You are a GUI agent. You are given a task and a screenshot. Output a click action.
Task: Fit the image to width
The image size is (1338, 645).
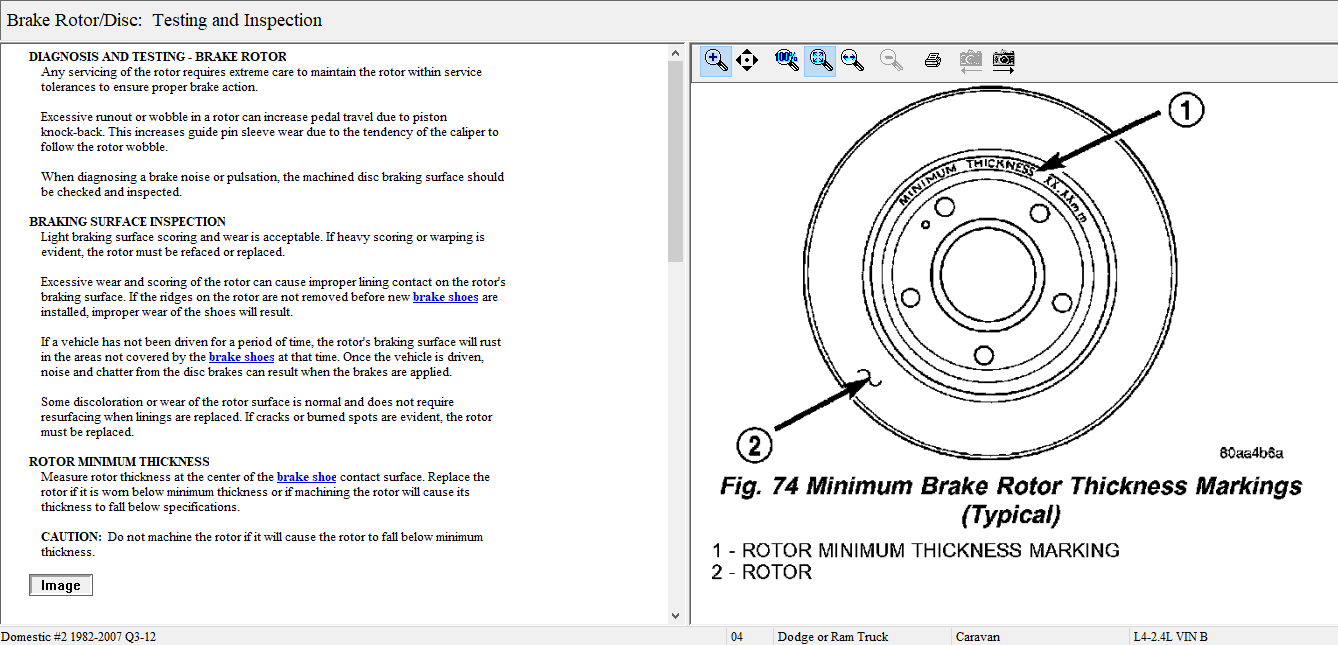tap(852, 60)
